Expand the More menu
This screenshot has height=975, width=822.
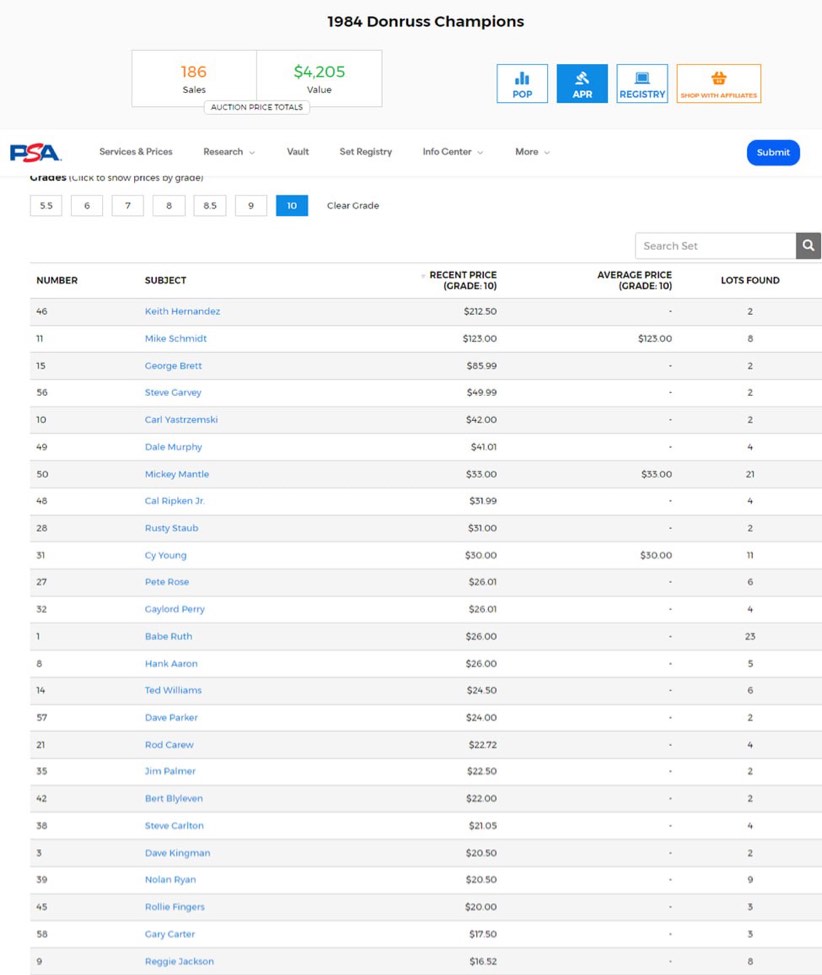[532, 152]
